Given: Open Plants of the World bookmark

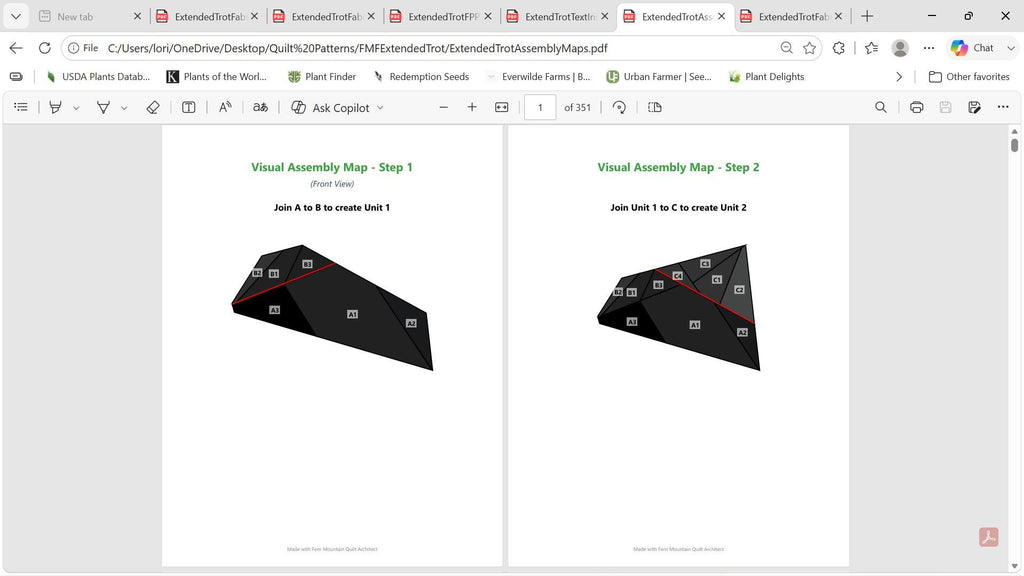Looking at the screenshot, I should coord(217,76).
